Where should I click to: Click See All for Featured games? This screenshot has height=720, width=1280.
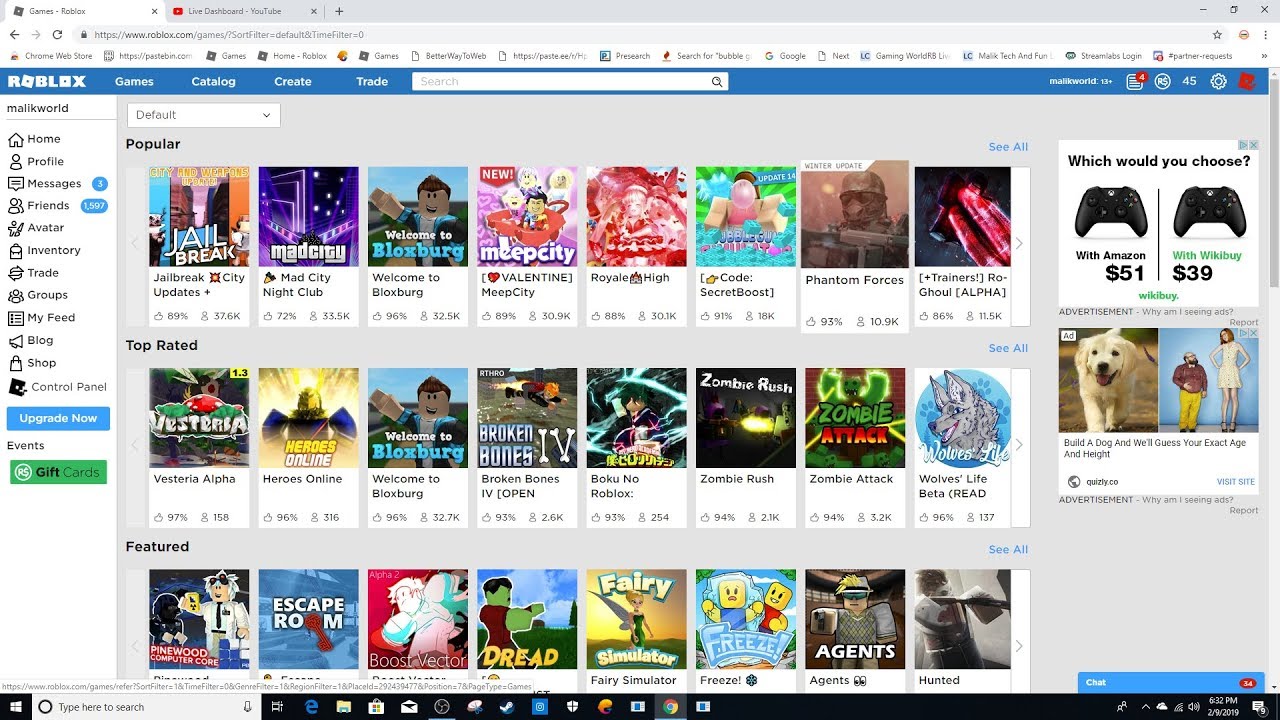tap(1008, 549)
